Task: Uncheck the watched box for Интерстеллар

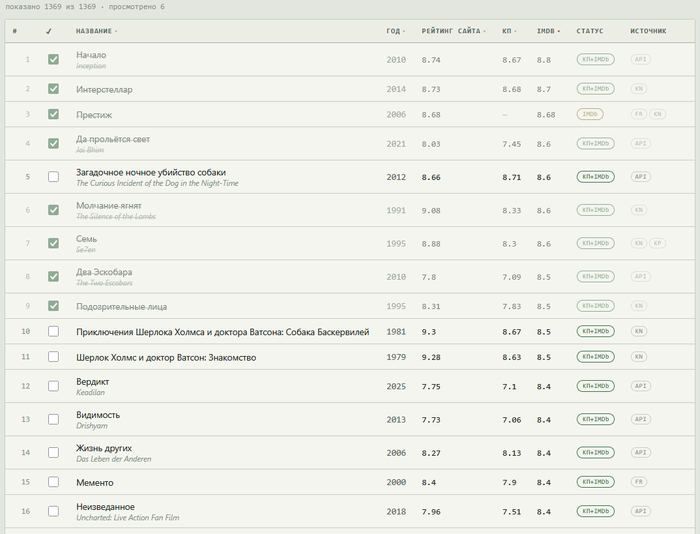Action: [53, 89]
